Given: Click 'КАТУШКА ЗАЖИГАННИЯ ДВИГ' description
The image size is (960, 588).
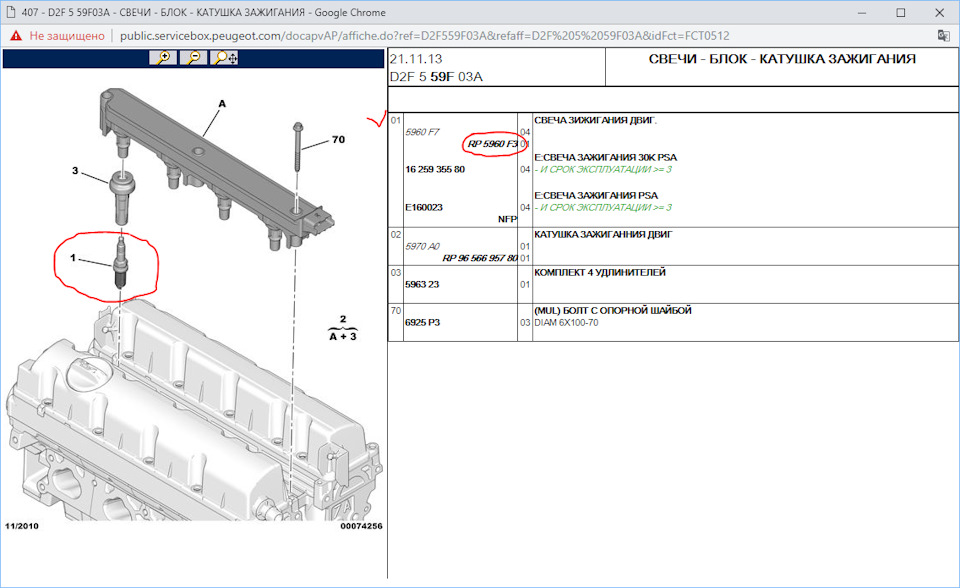Looking at the screenshot, I should 603,234.
